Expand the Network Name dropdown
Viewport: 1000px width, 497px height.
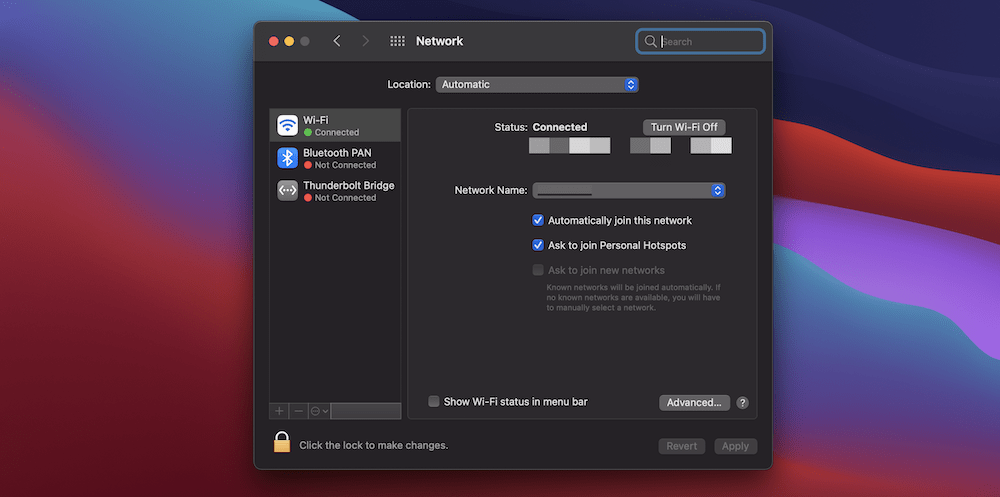pos(628,190)
